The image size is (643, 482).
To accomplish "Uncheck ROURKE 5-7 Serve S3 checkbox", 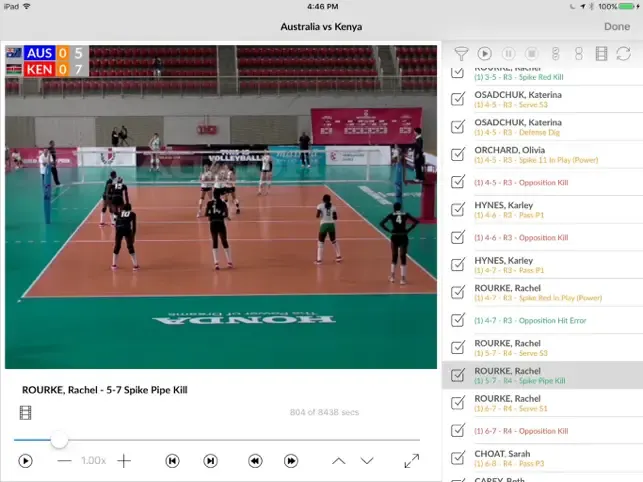I will 458,347.
